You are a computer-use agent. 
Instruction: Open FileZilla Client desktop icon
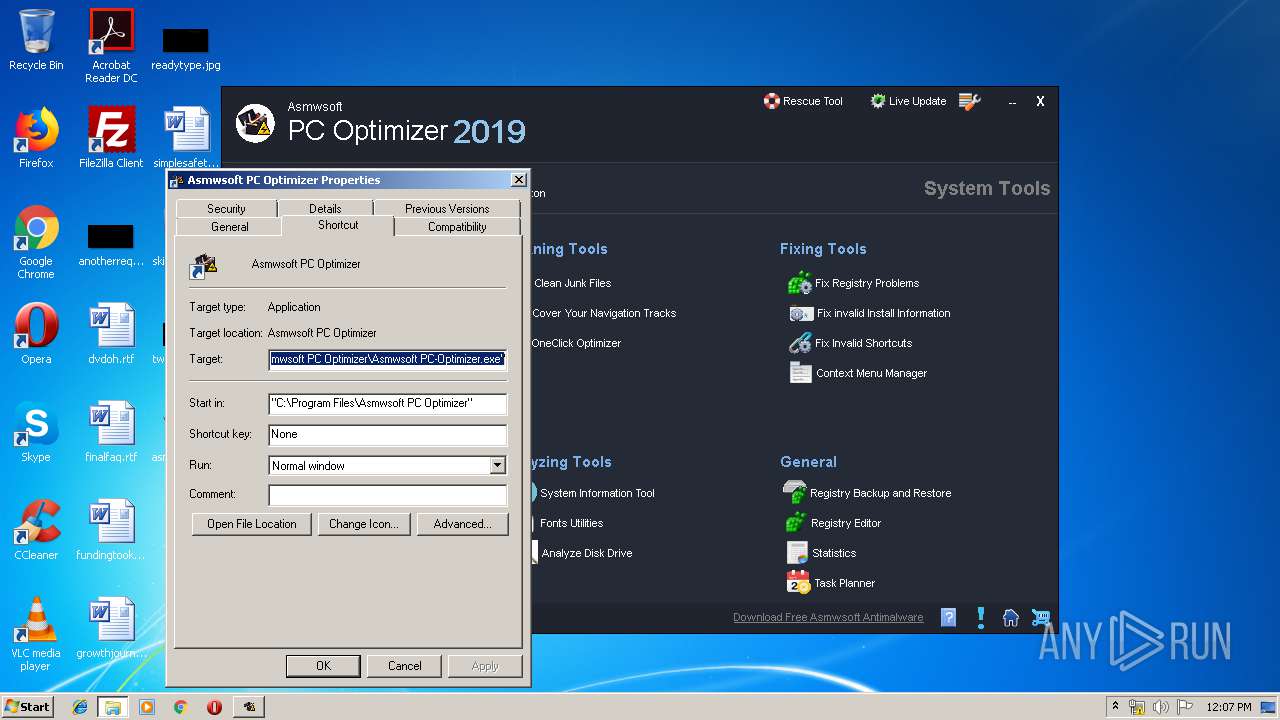[111, 138]
